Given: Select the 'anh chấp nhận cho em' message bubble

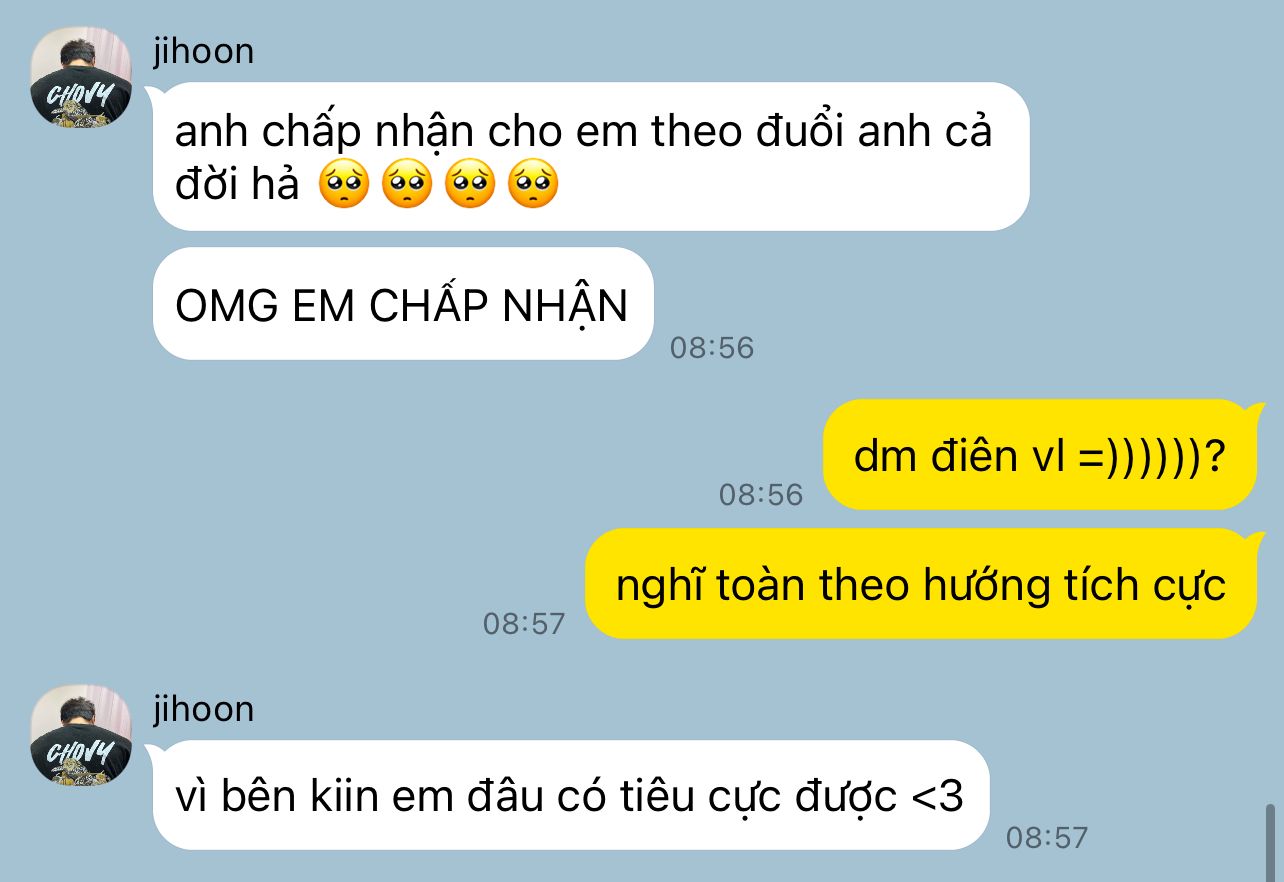Looking at the screenshot, I should (x=590, y=156).
